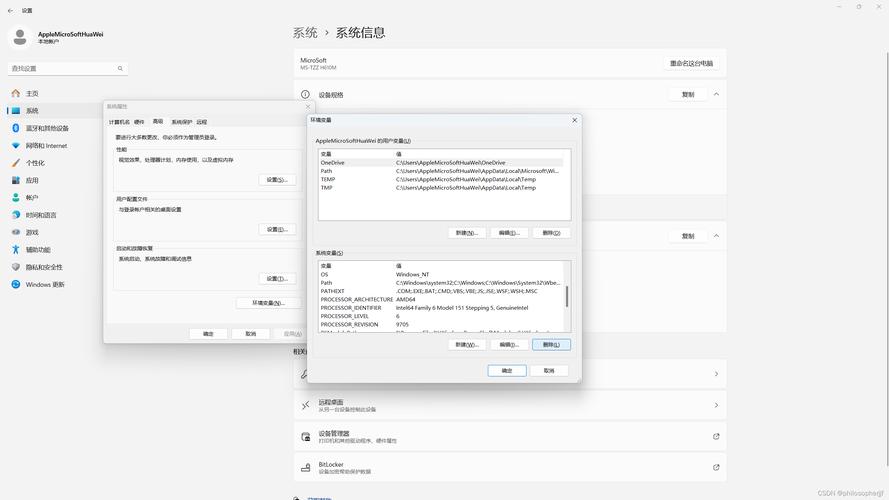Select the TEMP user variable row
Screen dimensions: 889x500
click(x=442, y=179)
